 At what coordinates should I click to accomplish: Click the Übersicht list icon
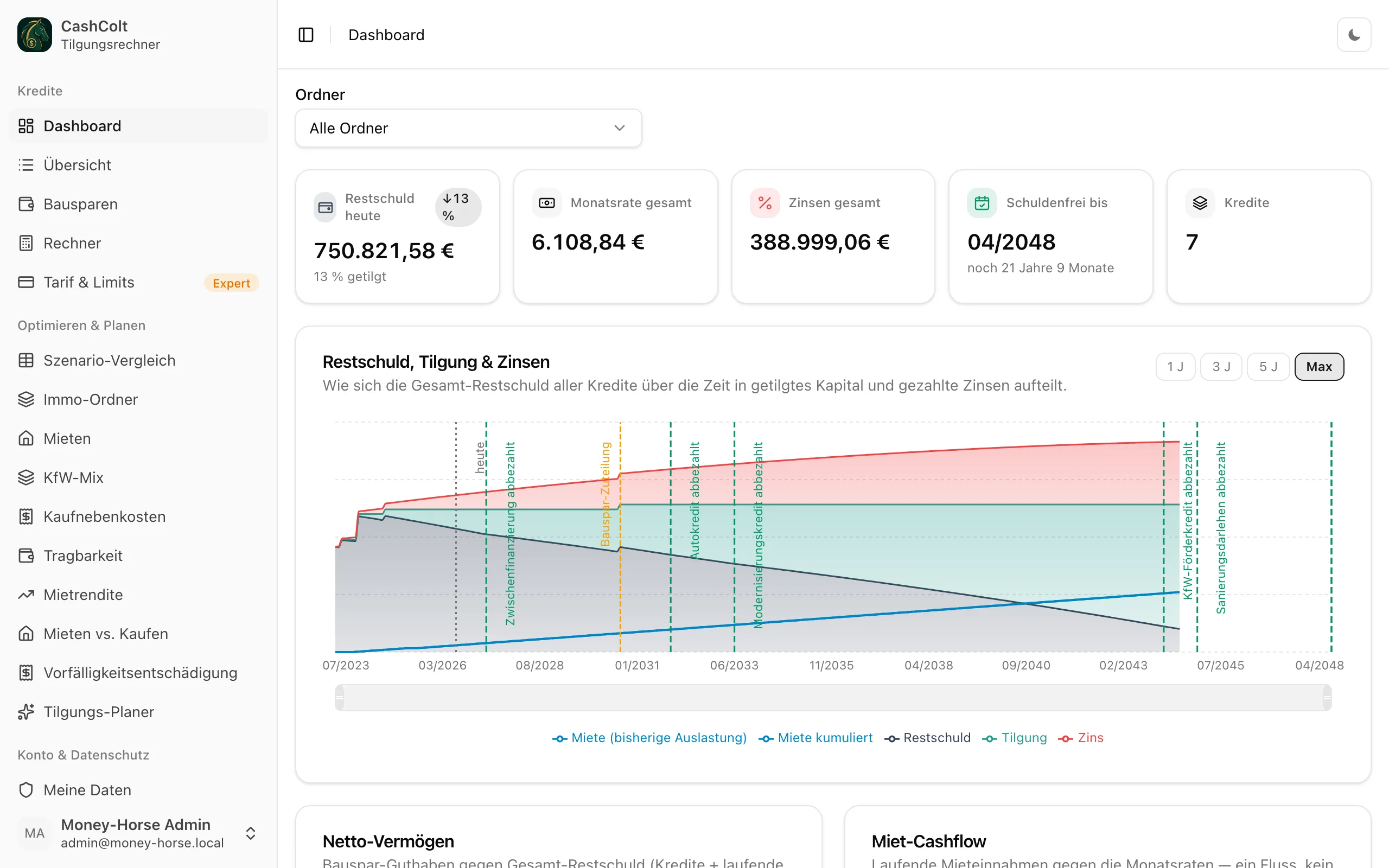[x=26, y=165]
